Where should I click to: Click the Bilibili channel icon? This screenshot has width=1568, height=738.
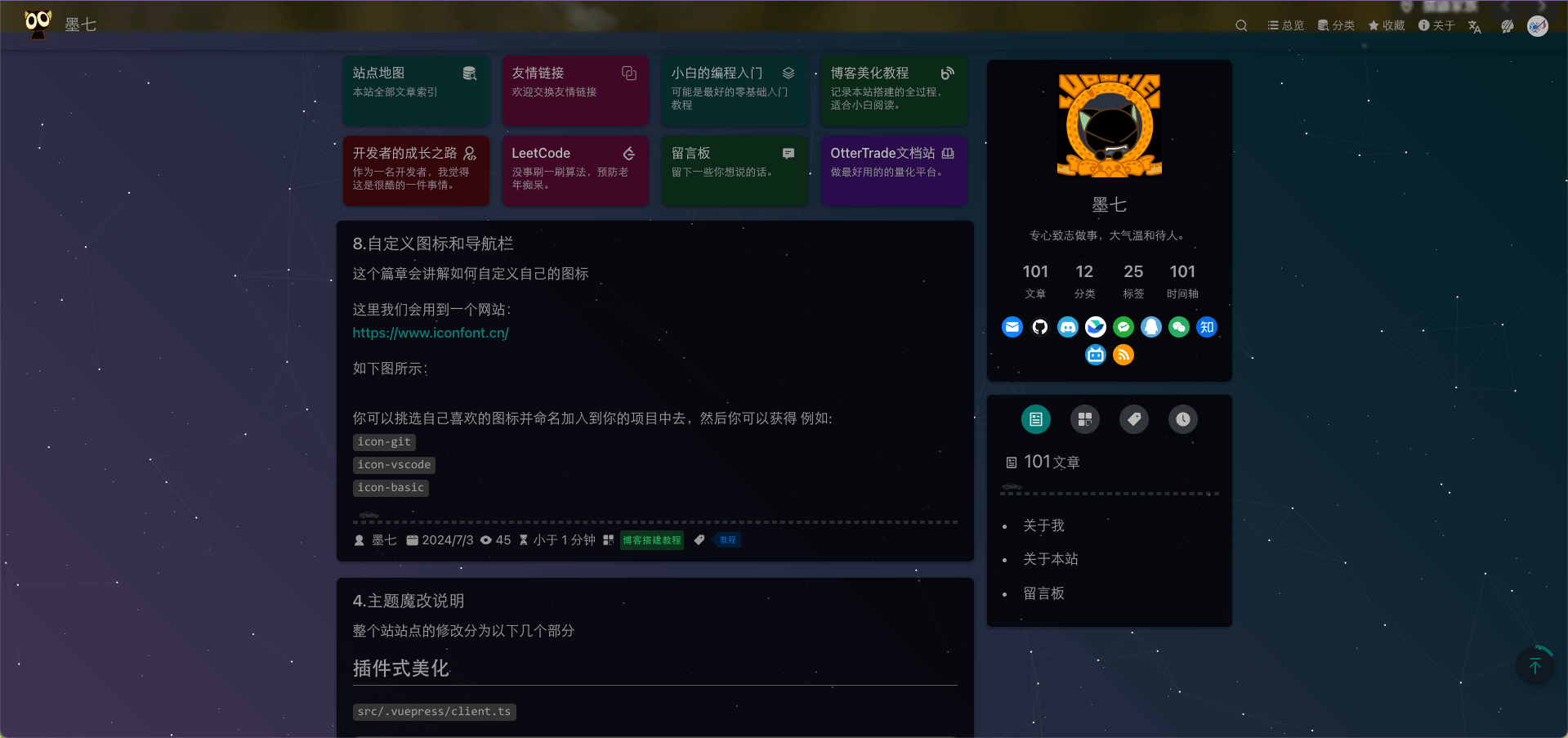1096,355
